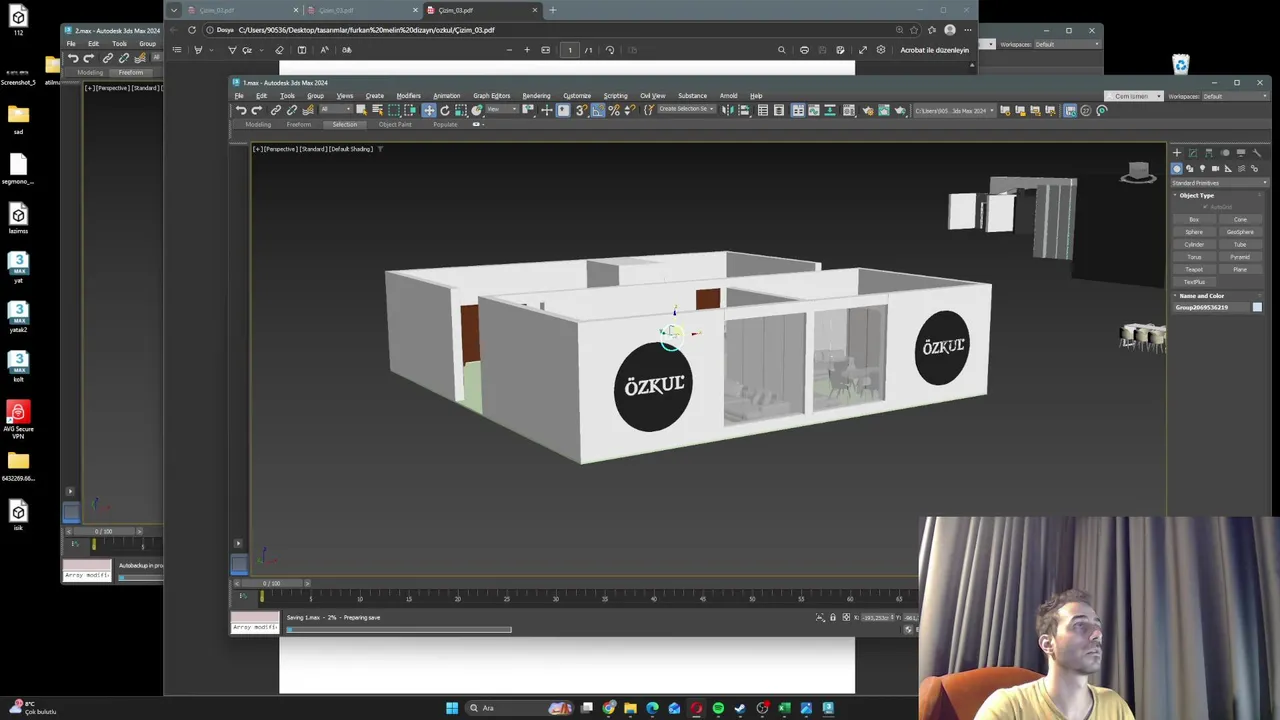Open the Render Setup teapot icon
1280x720 pixels.
pyautogui.click(x=868, y=110)
